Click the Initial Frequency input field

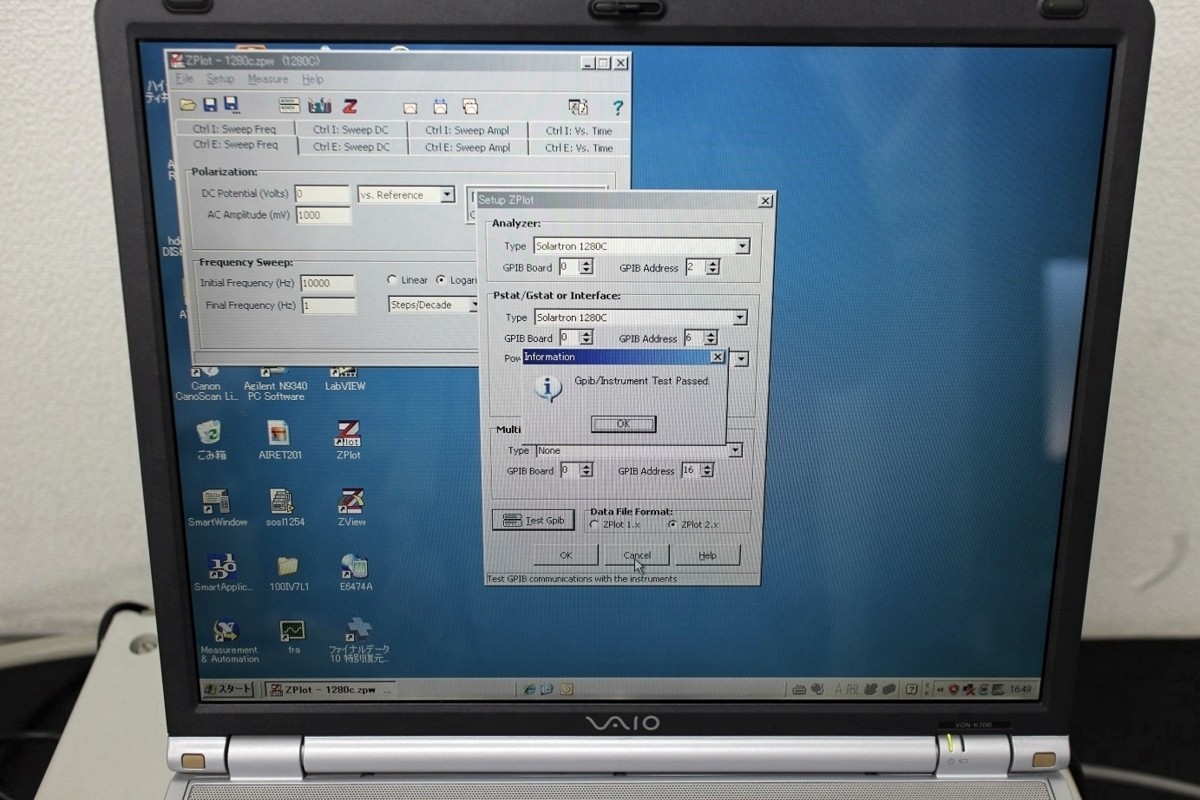pos(327,283)
